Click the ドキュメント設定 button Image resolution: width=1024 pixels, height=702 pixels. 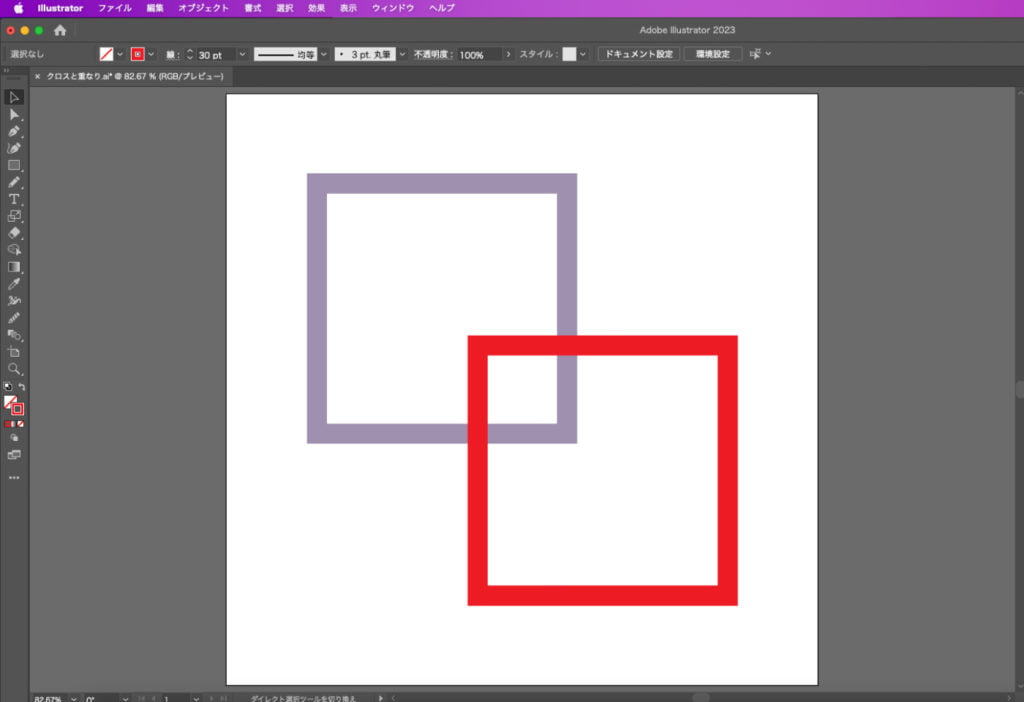coord(639,54)
